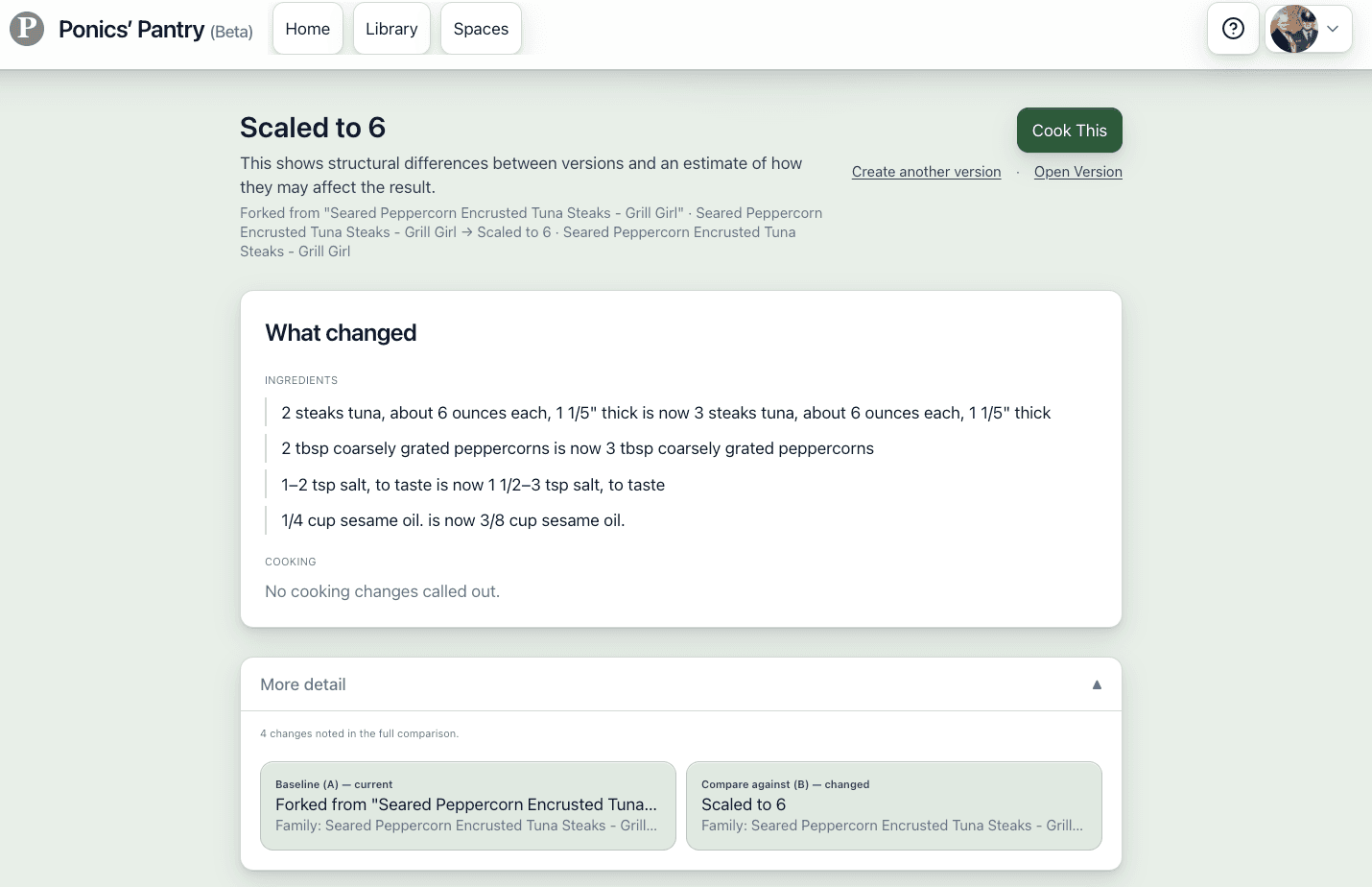Click the Open Version link
Viewport: 1372px width, 887px height.
coord(1078,172)
